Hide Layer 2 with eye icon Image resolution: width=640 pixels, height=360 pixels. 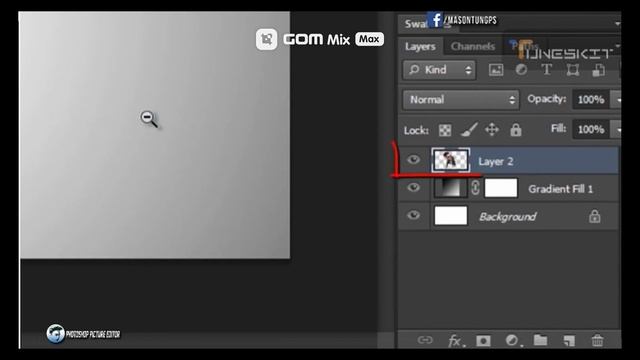pos(413,160)
